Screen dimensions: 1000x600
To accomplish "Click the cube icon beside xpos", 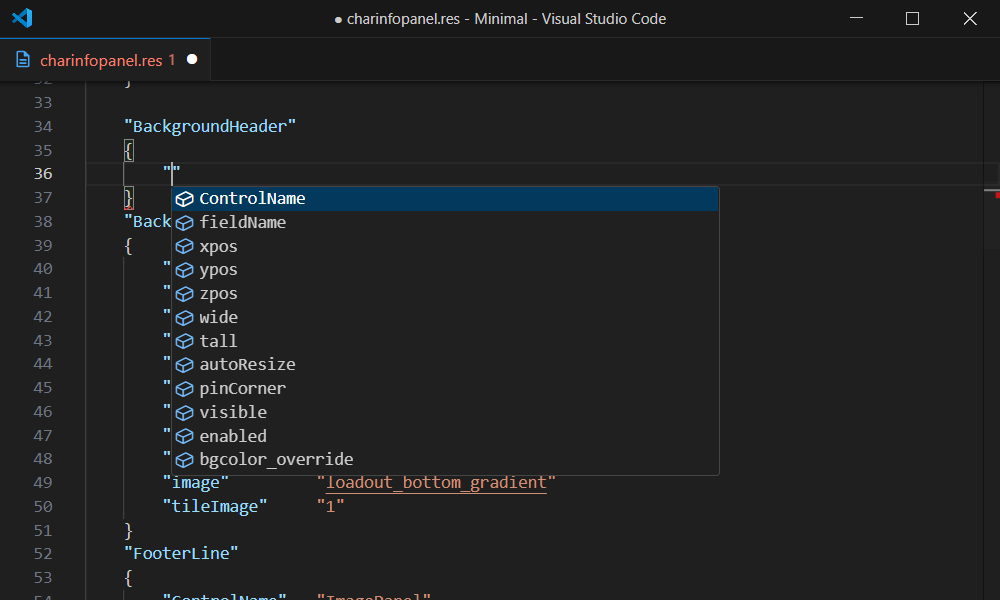I will pos(184,246).
